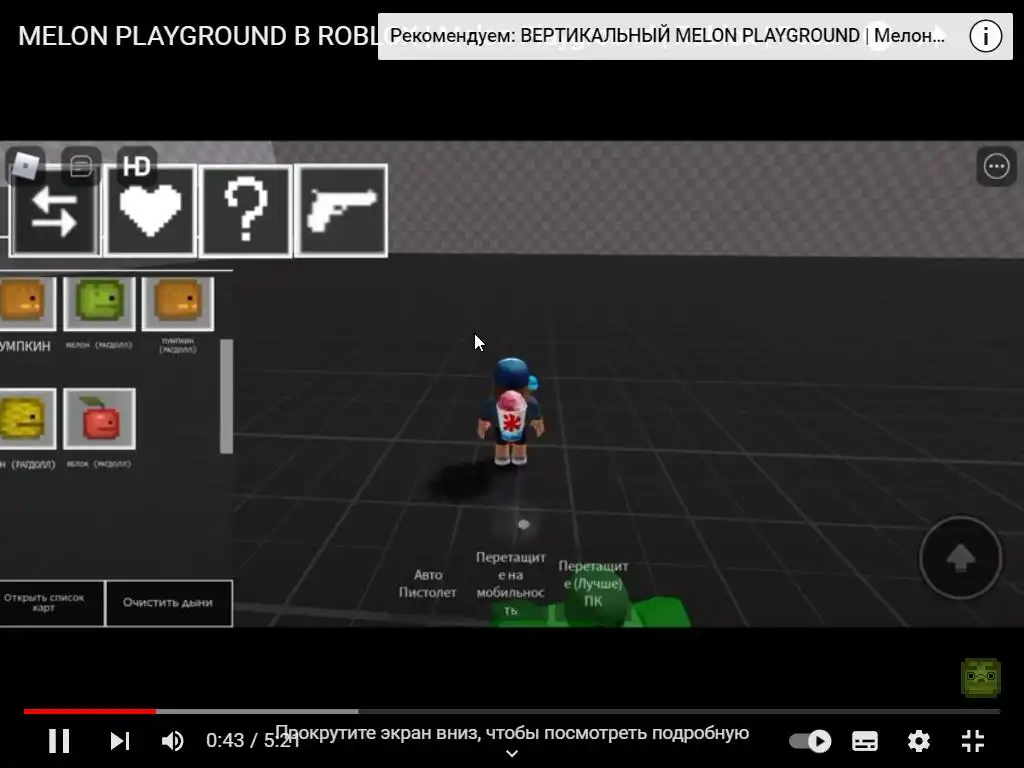The image size is (1024, 768).
Task: Toggle the autoplay switch
Action: [810, 741]
